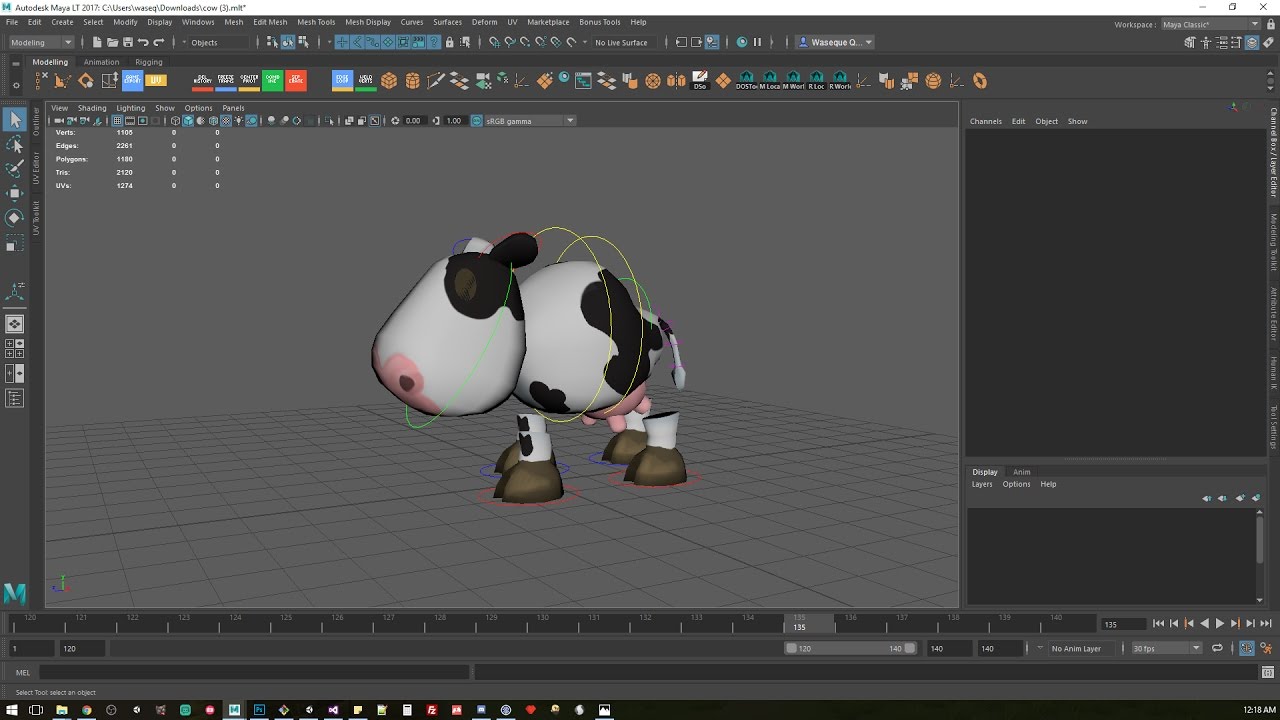Toggle the loop playback button
The height and width of the screenshot is (720, 1280).
1217,648
